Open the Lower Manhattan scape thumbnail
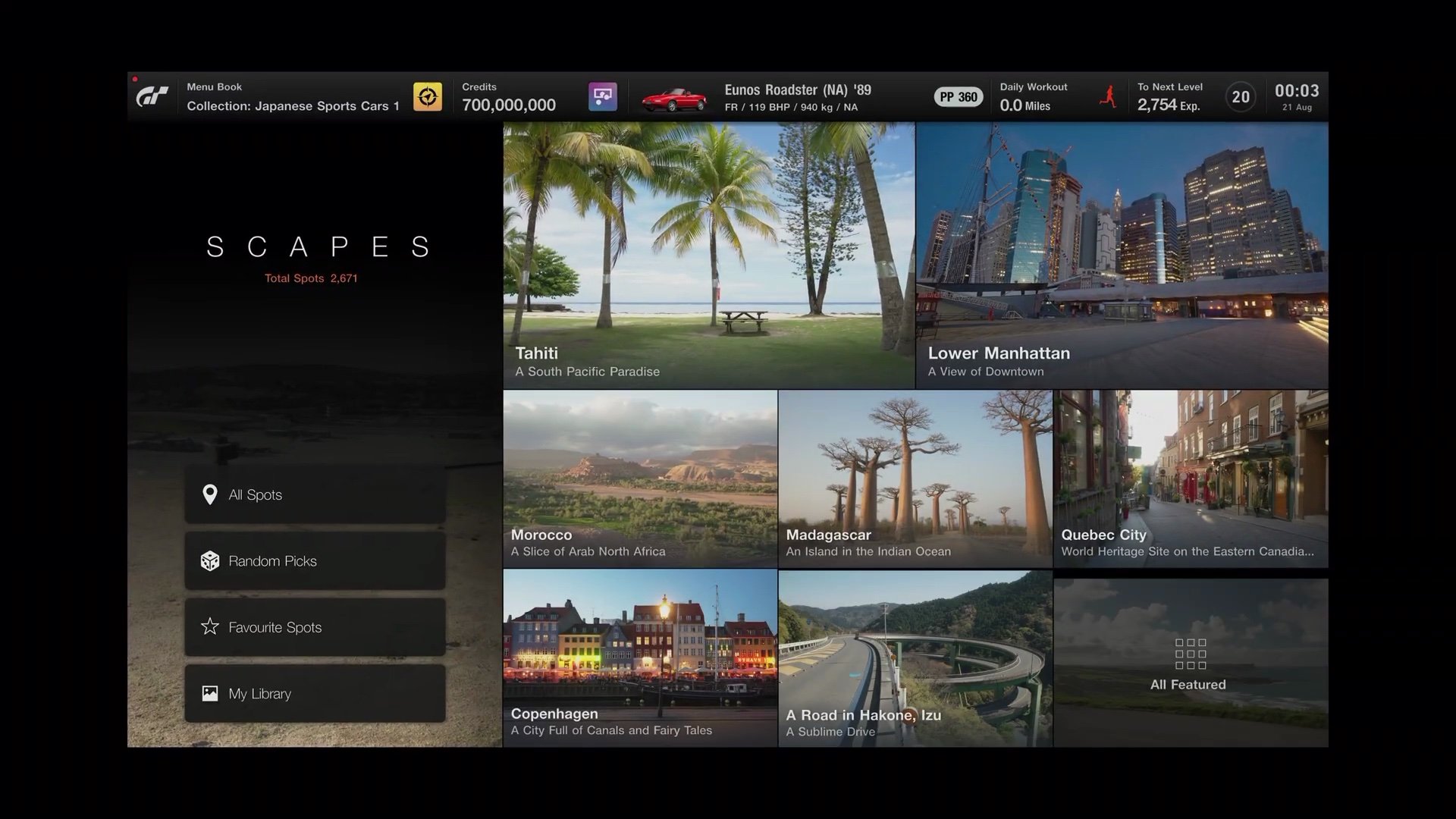1456x819 pixels. click(1122, 256)
